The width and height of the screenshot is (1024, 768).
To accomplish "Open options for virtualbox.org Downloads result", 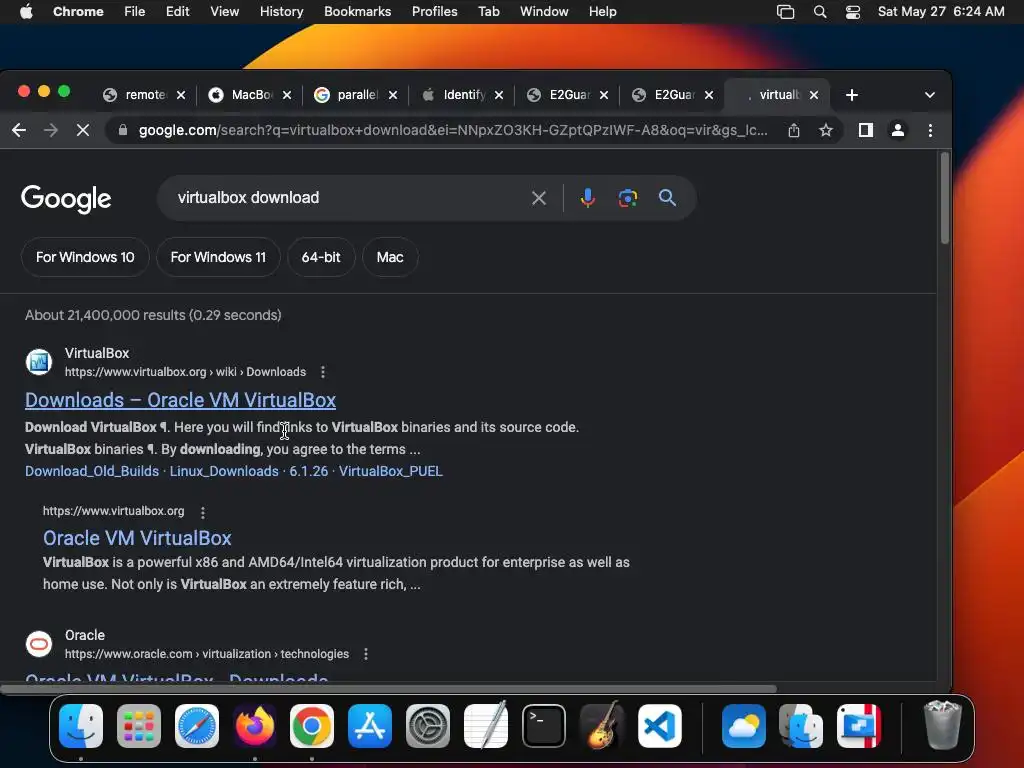I will click(323, 372).
